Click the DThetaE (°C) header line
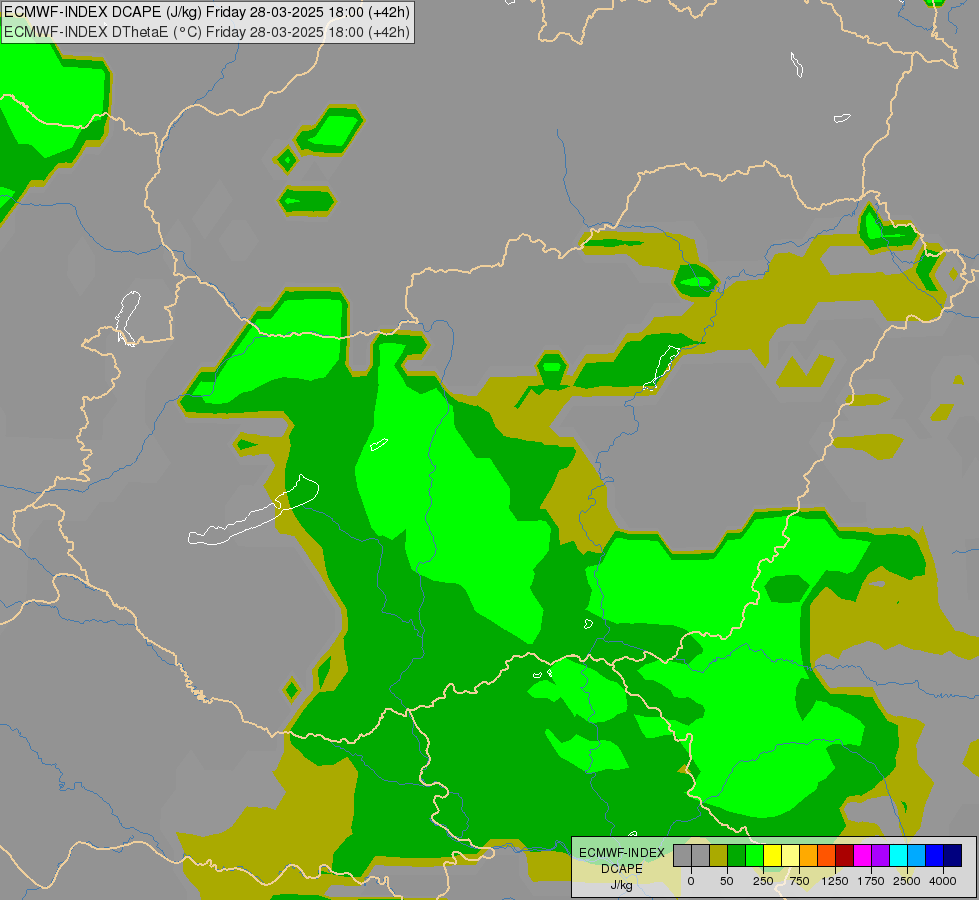This screenshot has width=979, height=900. tap(207, 32)
